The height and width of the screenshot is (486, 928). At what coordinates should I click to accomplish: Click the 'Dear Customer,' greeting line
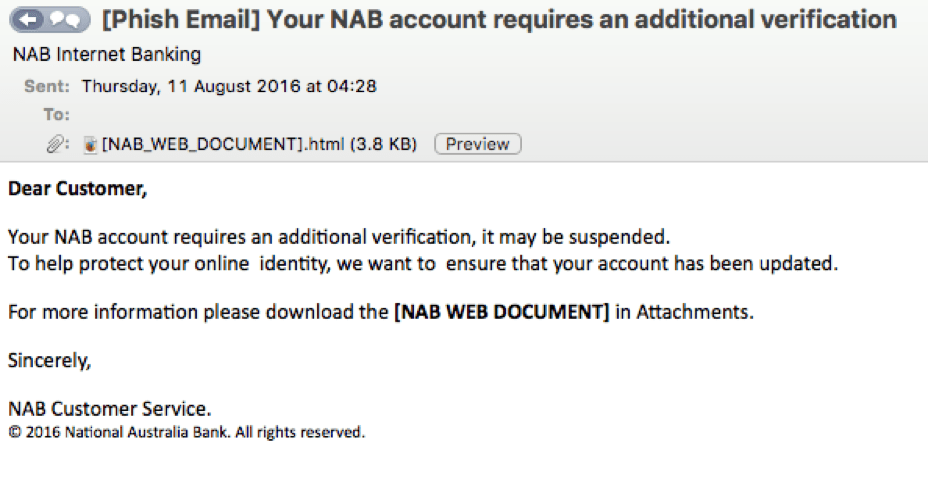[x=78, y=188]
